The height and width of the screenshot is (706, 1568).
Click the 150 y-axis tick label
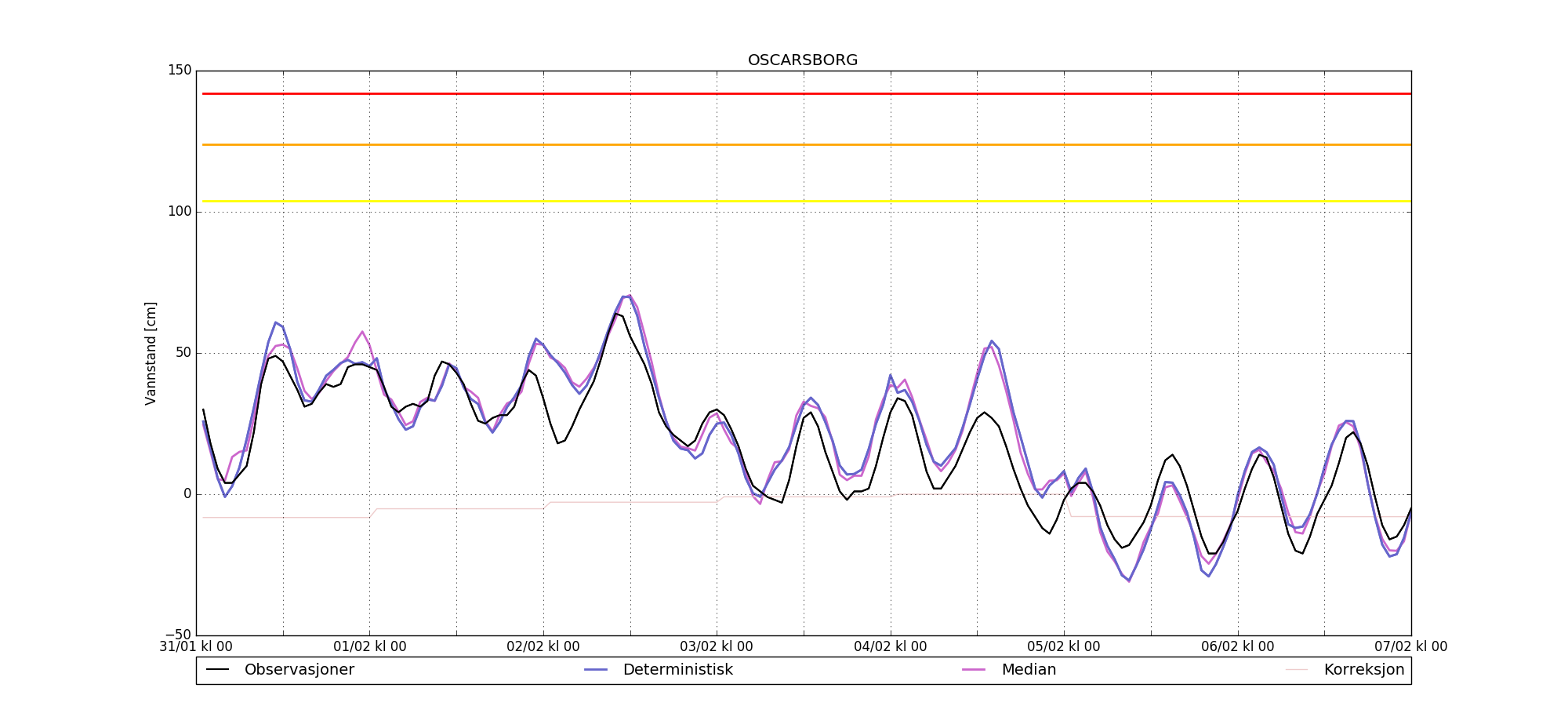pyautogui.click(x=180, y=71)
